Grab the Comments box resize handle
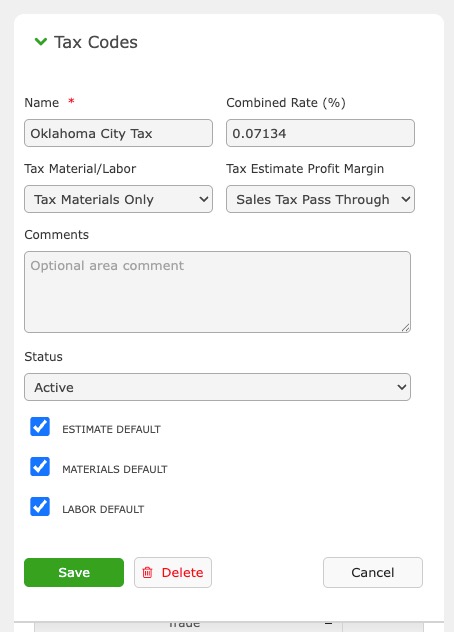Image resolution: width=454 pixels, height=632 pixels. (406, 328)
